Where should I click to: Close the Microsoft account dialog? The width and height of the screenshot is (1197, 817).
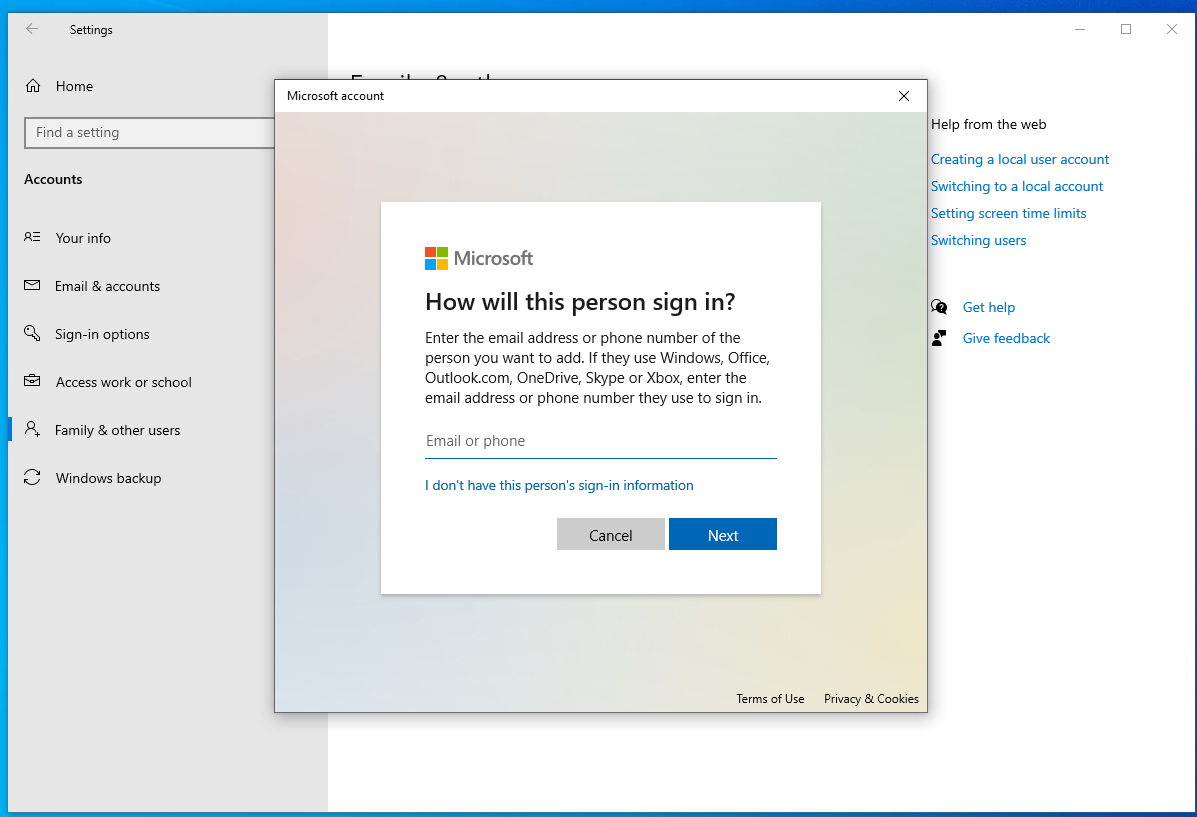click(904, 96)
